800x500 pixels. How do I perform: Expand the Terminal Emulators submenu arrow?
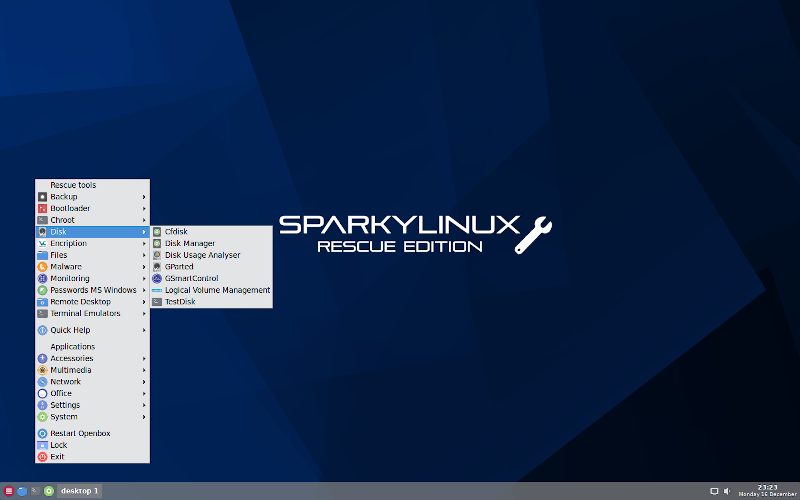coord(144,314)
